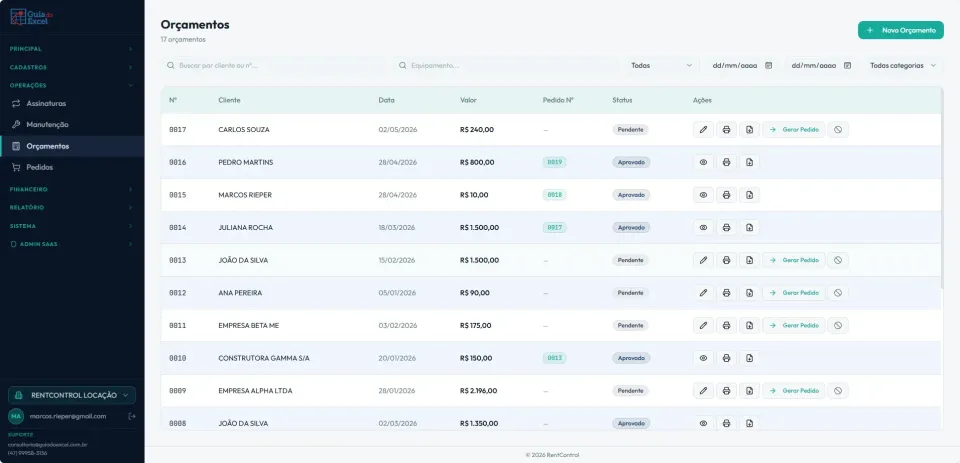Image resolution: width=960 pixels, height=463 pixels.
Task: View quote 0016 with eye icon
Action: pos(703,162)
